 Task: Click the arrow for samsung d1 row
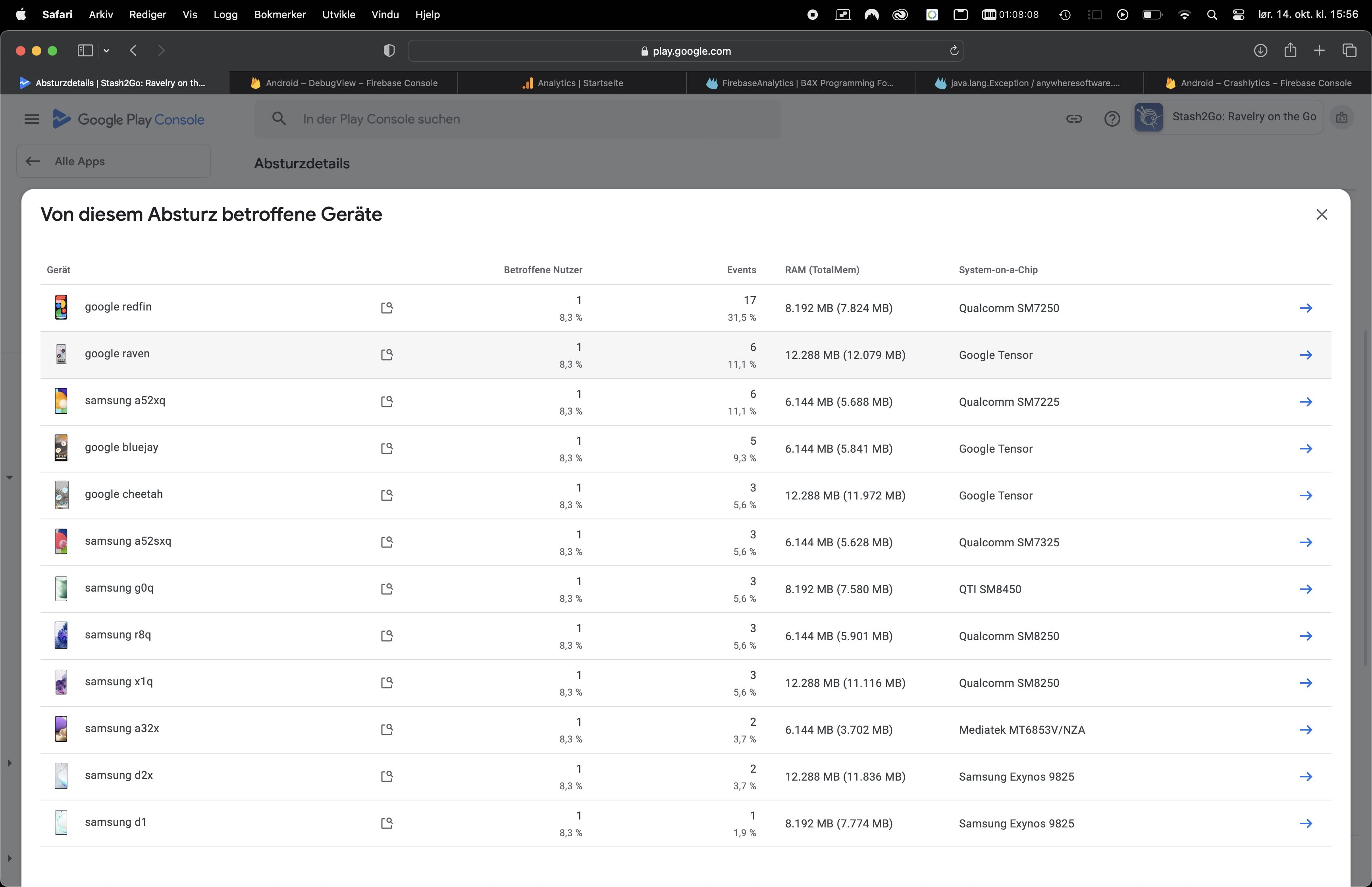tap(1305, 823)
